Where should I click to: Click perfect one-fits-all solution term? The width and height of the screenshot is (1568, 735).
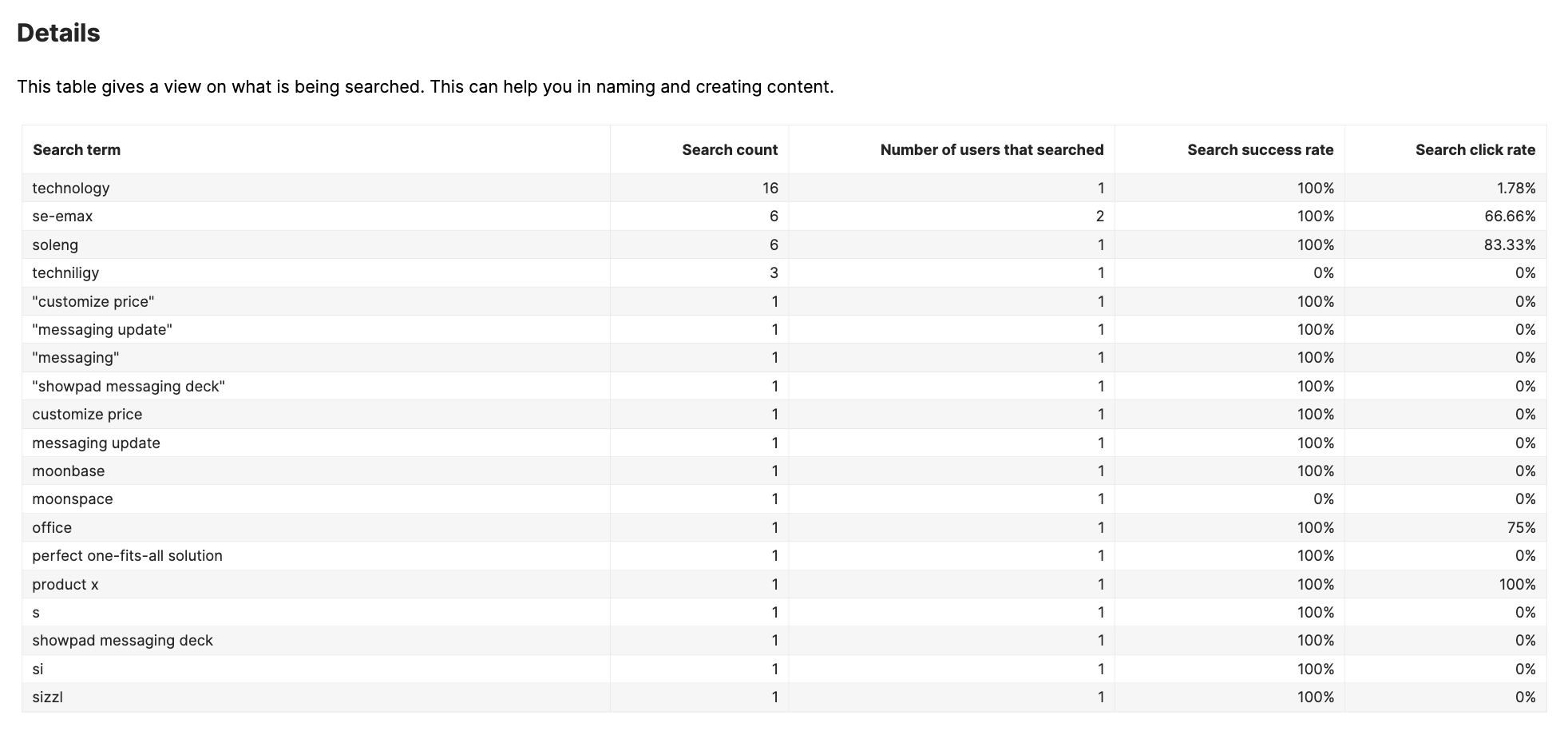coord(127,556)
